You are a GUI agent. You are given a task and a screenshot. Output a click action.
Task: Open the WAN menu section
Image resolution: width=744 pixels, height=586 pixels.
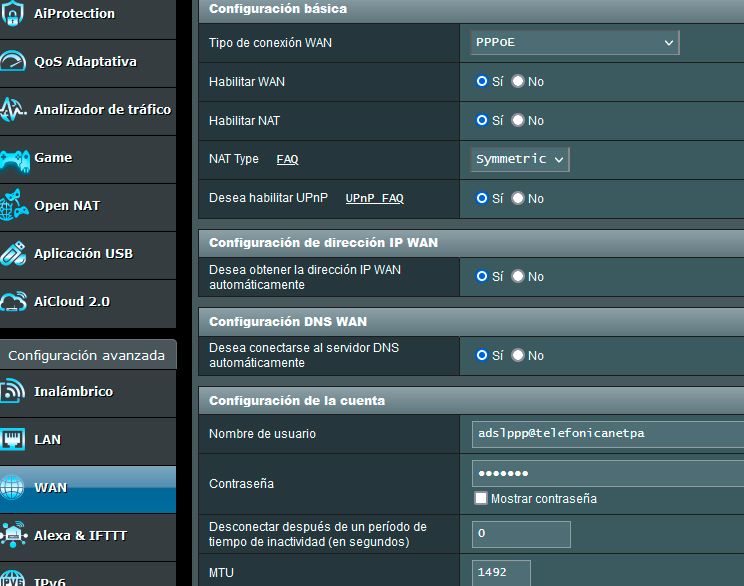pos(50,488)
